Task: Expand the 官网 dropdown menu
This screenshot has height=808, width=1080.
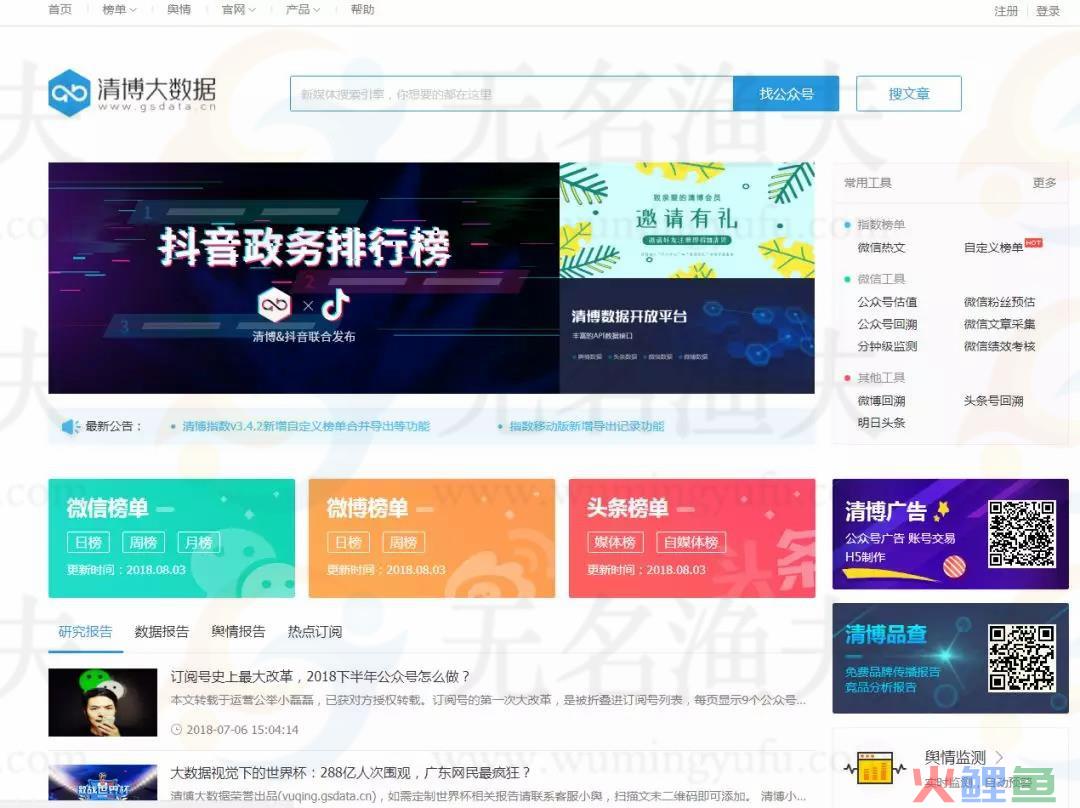Action: 239,10
